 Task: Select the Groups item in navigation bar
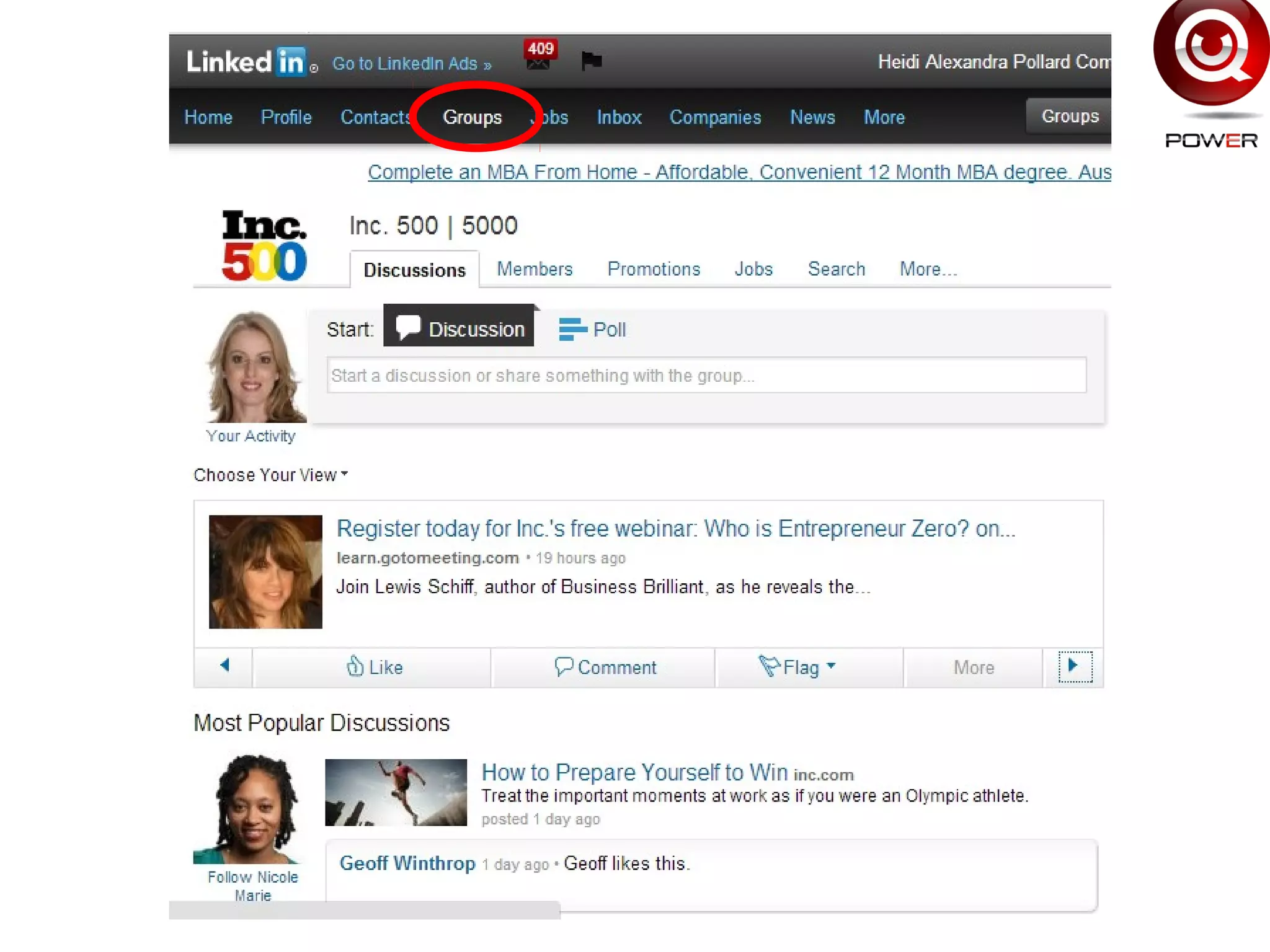click(x=472, y=117)
